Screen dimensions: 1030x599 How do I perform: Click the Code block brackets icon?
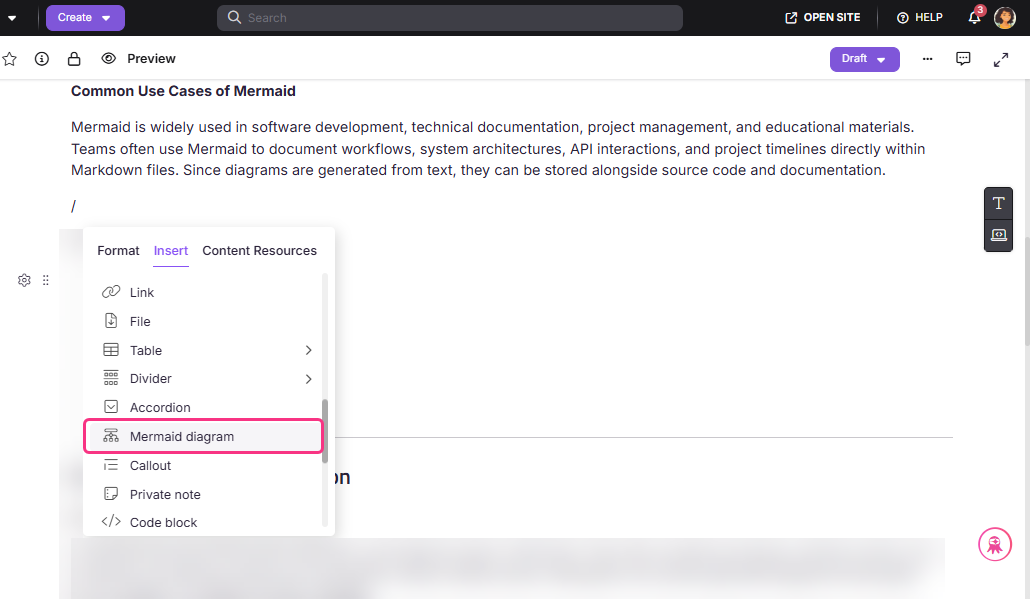coord(111,521)
